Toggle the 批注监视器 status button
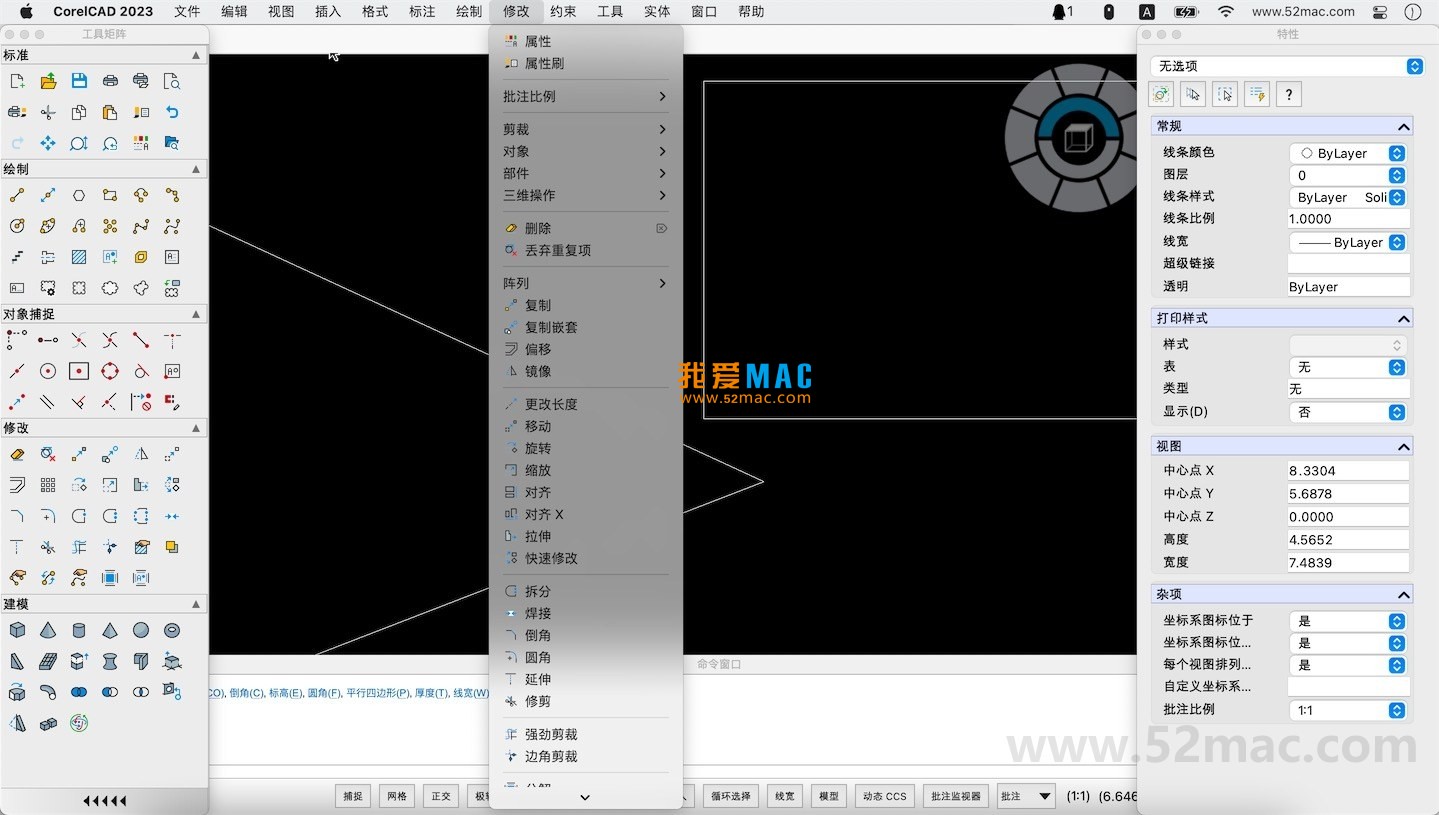Viewport: 1439px width, 815px height. 956,796
